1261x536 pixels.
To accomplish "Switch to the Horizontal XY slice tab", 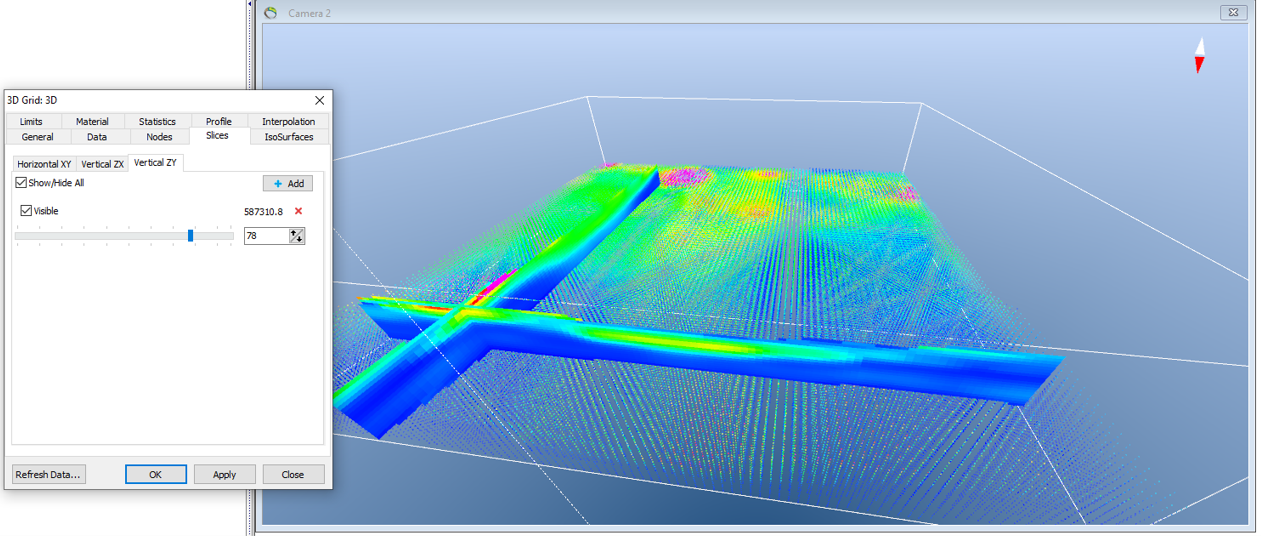I will coord(44,164).
